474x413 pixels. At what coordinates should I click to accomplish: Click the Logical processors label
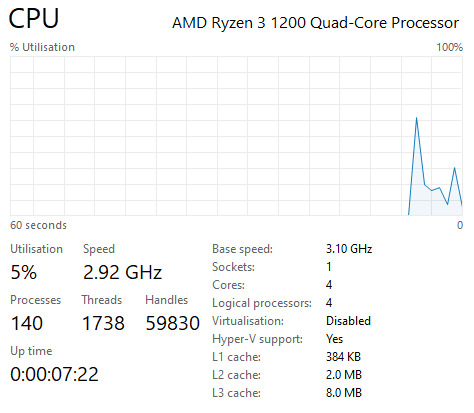262,303
